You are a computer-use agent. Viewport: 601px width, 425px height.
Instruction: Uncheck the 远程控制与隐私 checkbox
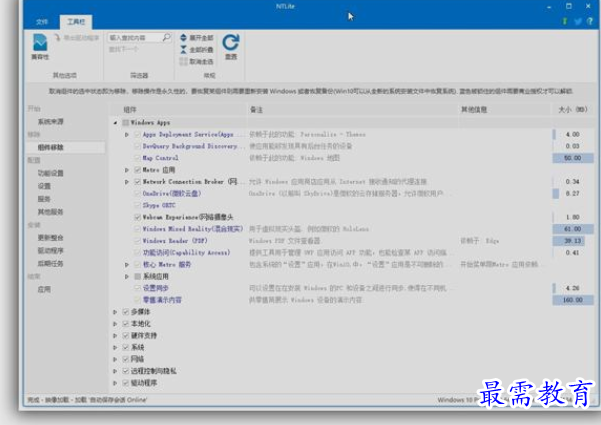click(126, 371)
